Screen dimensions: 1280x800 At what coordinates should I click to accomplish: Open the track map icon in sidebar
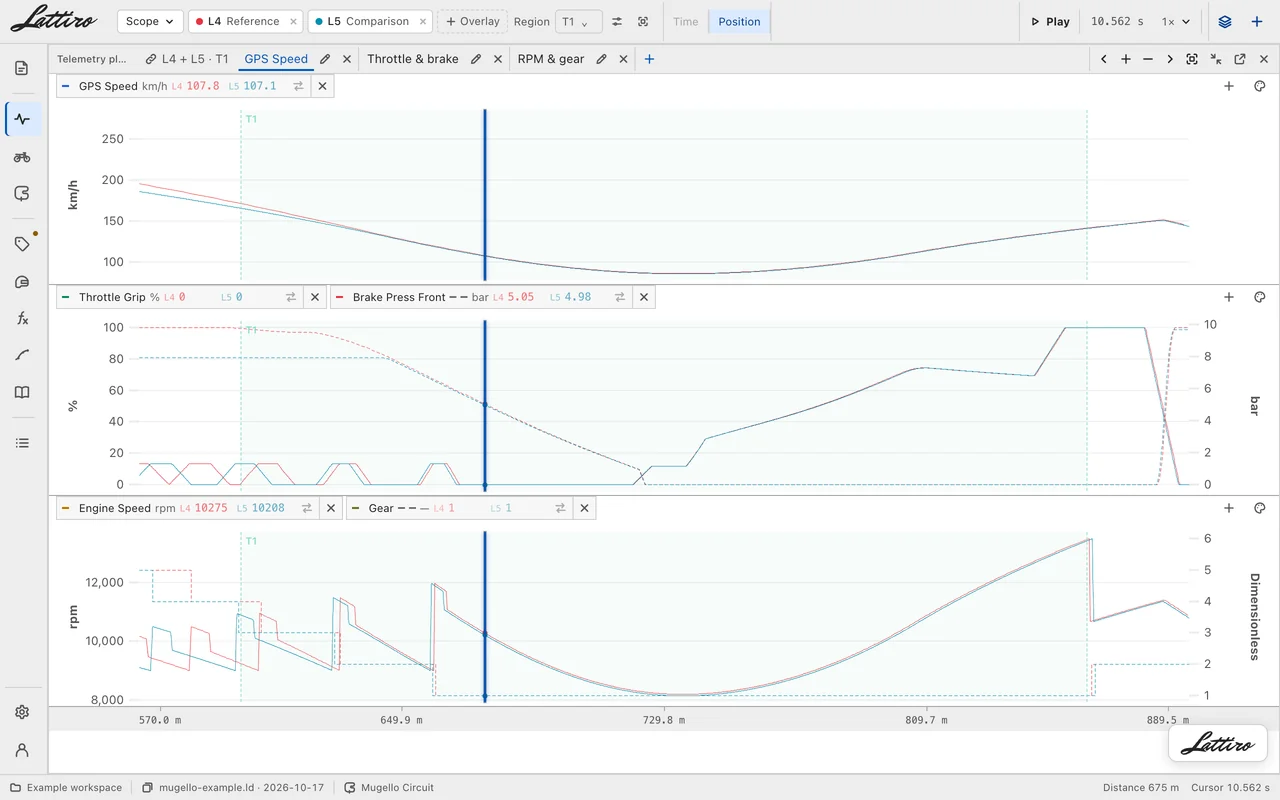click(x=22, y=194)
